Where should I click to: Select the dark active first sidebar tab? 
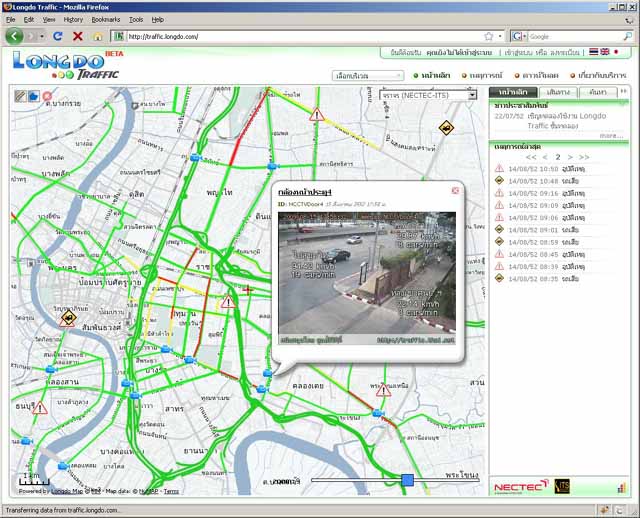513,92
